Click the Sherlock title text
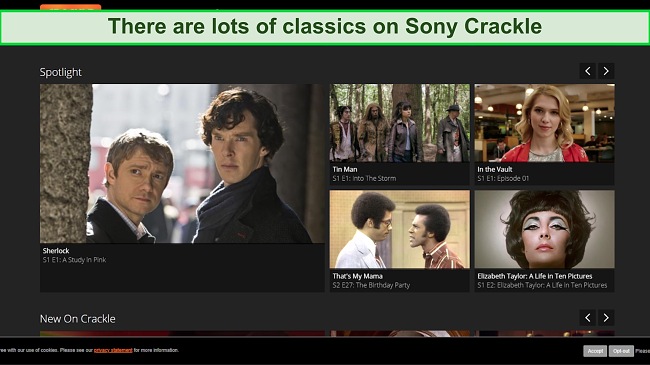 (x=56, y=251)
